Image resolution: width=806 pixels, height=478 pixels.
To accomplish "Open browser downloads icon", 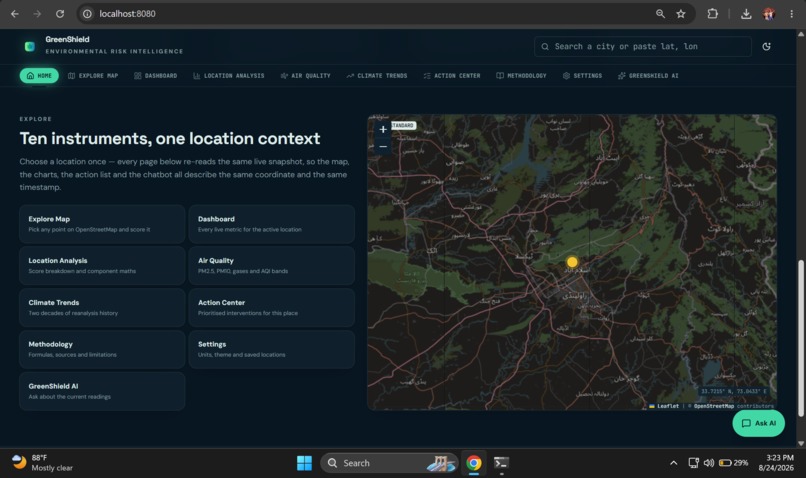I will (746, 14).
